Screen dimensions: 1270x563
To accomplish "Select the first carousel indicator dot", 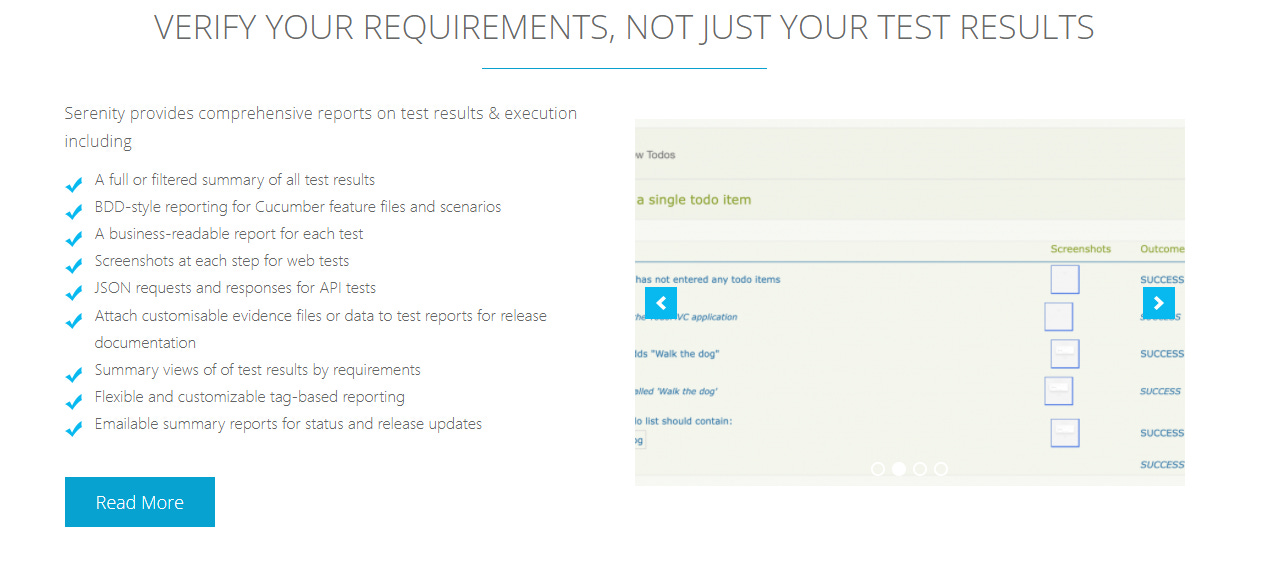I will point(878,468).
